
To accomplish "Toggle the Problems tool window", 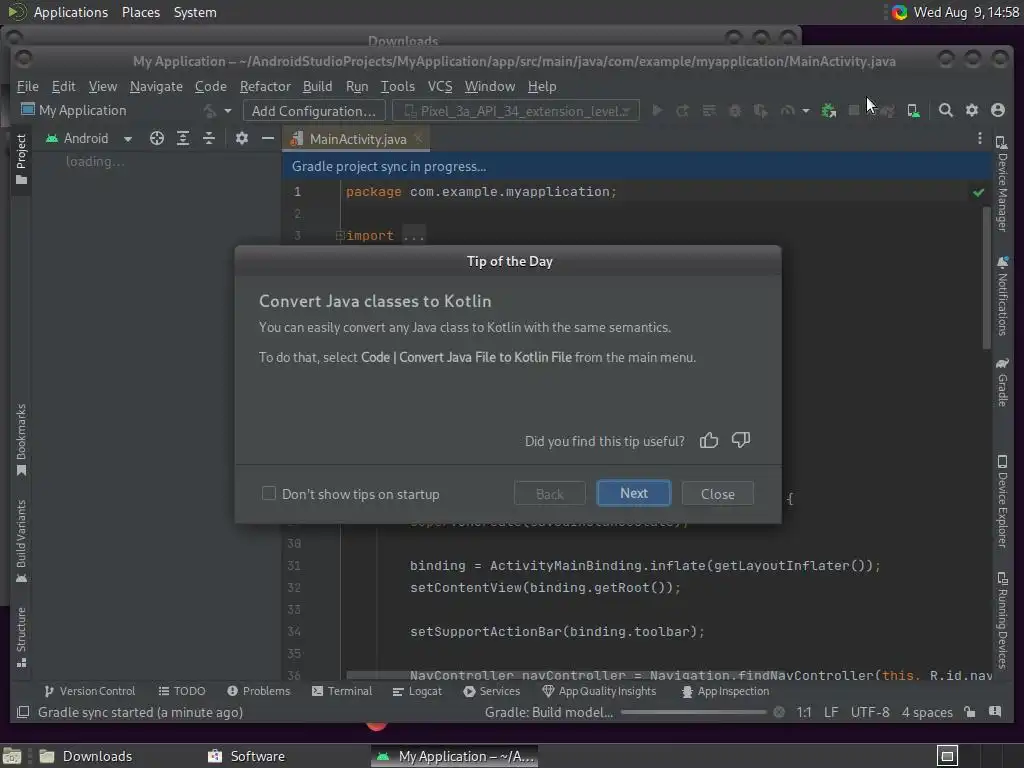I will (x=259, y=691).
